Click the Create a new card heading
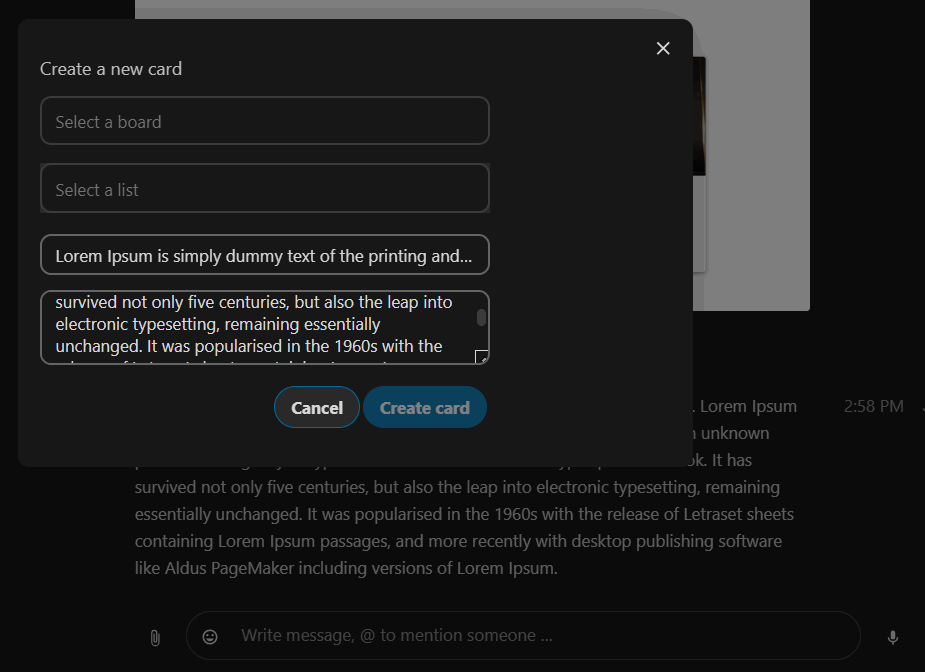This screenshot has height=672, width=925. point(111,69)
